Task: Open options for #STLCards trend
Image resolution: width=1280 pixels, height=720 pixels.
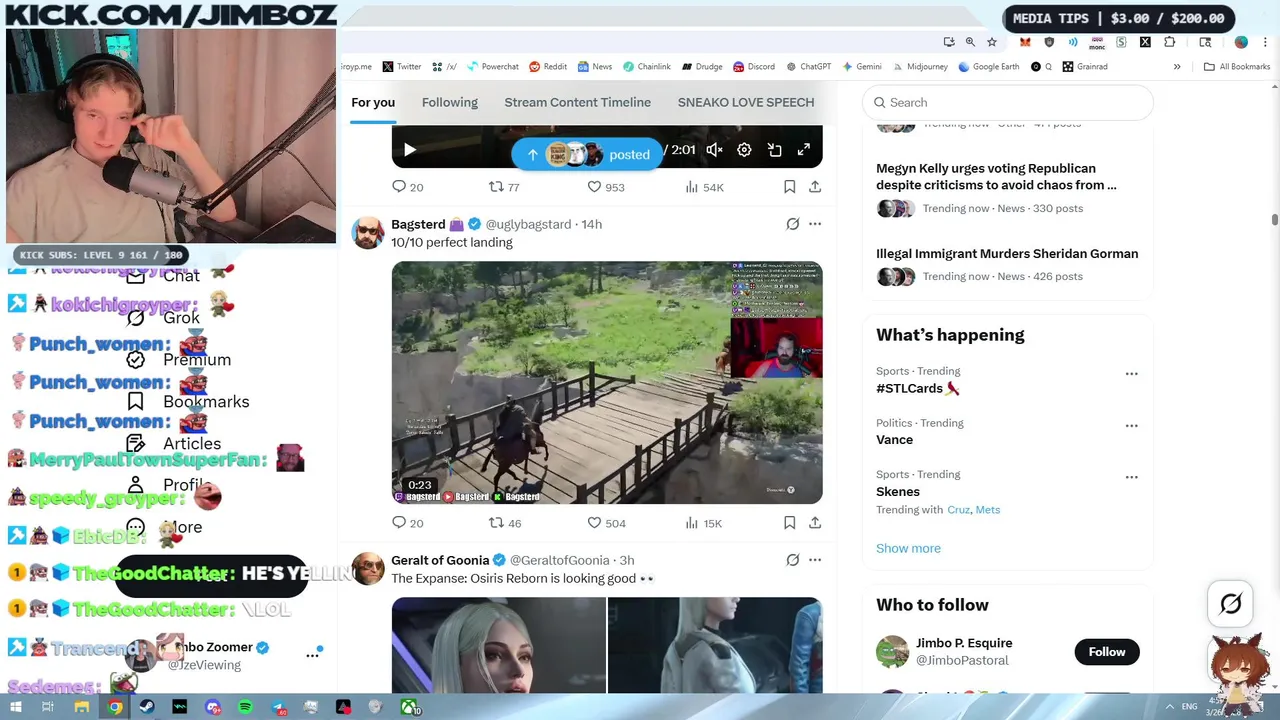Action: pyautogui.click(x=1131, y=374)
